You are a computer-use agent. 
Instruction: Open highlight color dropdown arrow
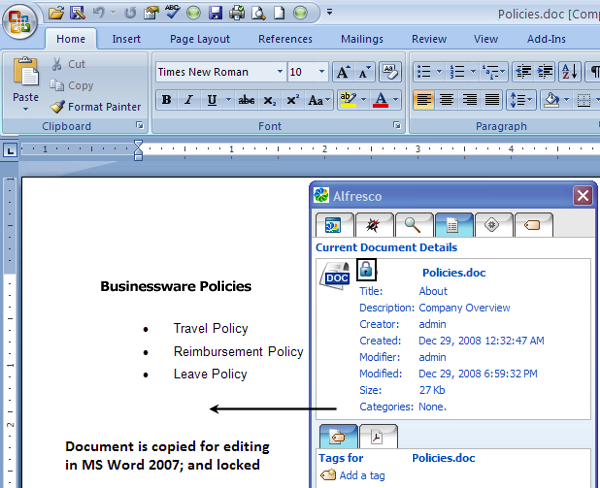point(364,100)
